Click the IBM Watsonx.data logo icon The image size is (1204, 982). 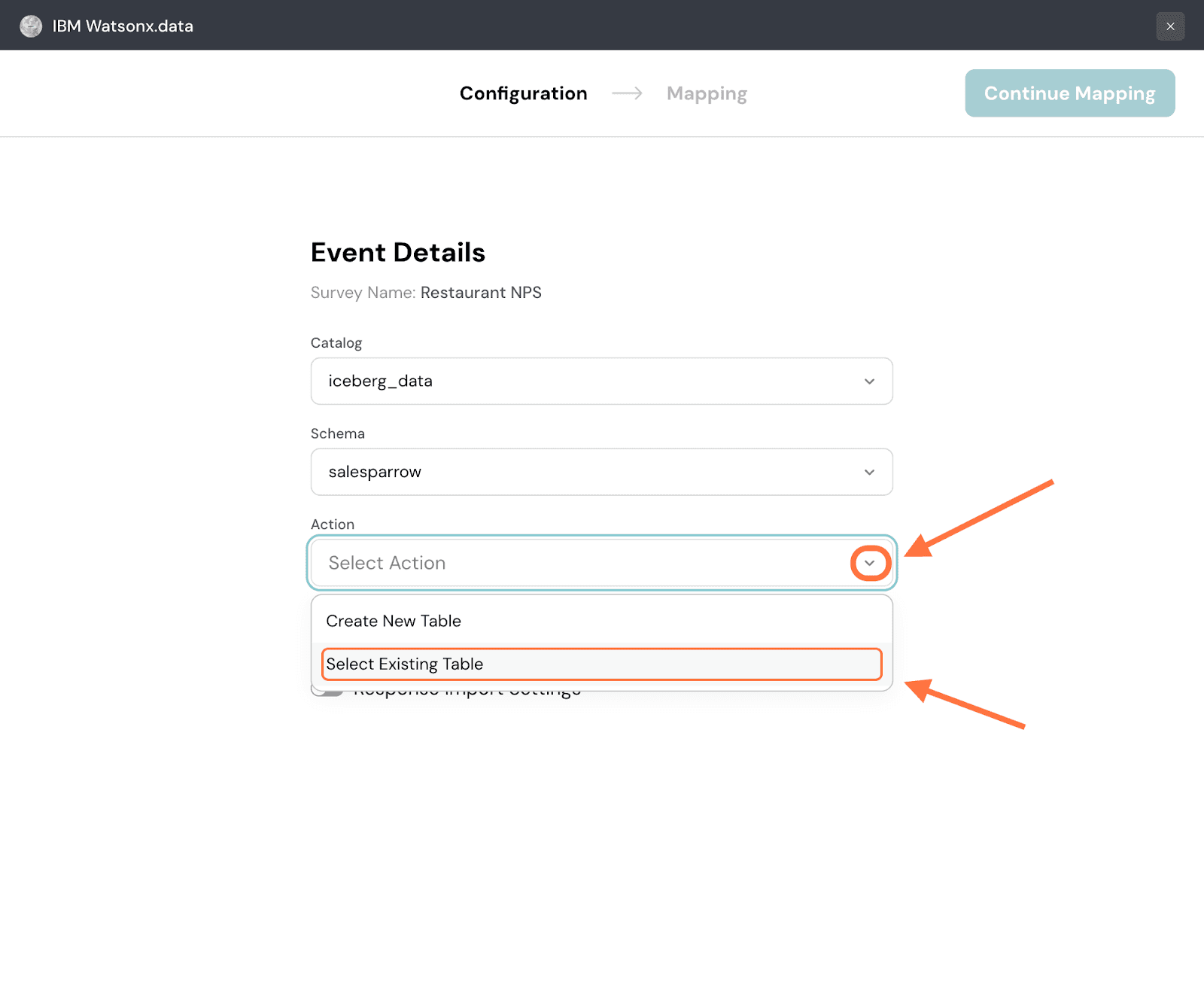(x=31, y=26)
